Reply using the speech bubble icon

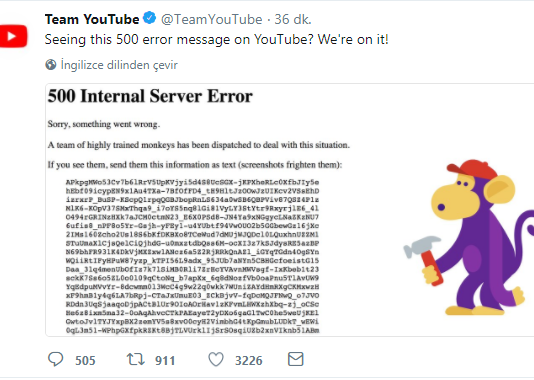(x=56, y=359)
